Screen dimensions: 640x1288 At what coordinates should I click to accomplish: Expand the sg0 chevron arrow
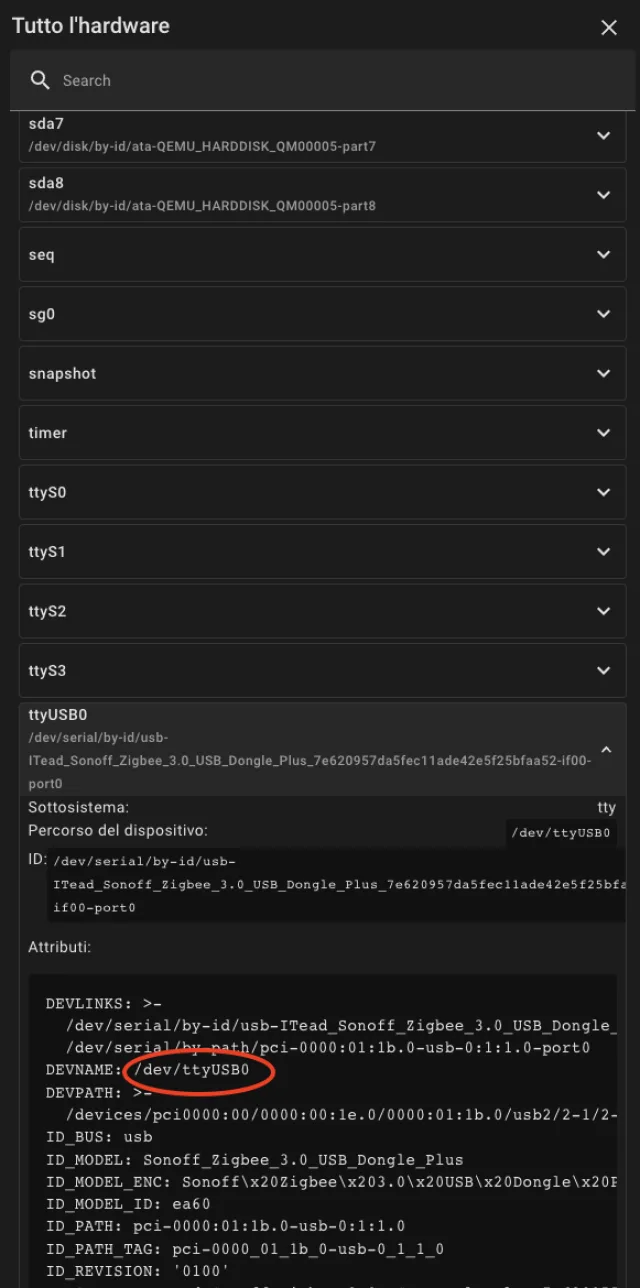click(603, 314)
